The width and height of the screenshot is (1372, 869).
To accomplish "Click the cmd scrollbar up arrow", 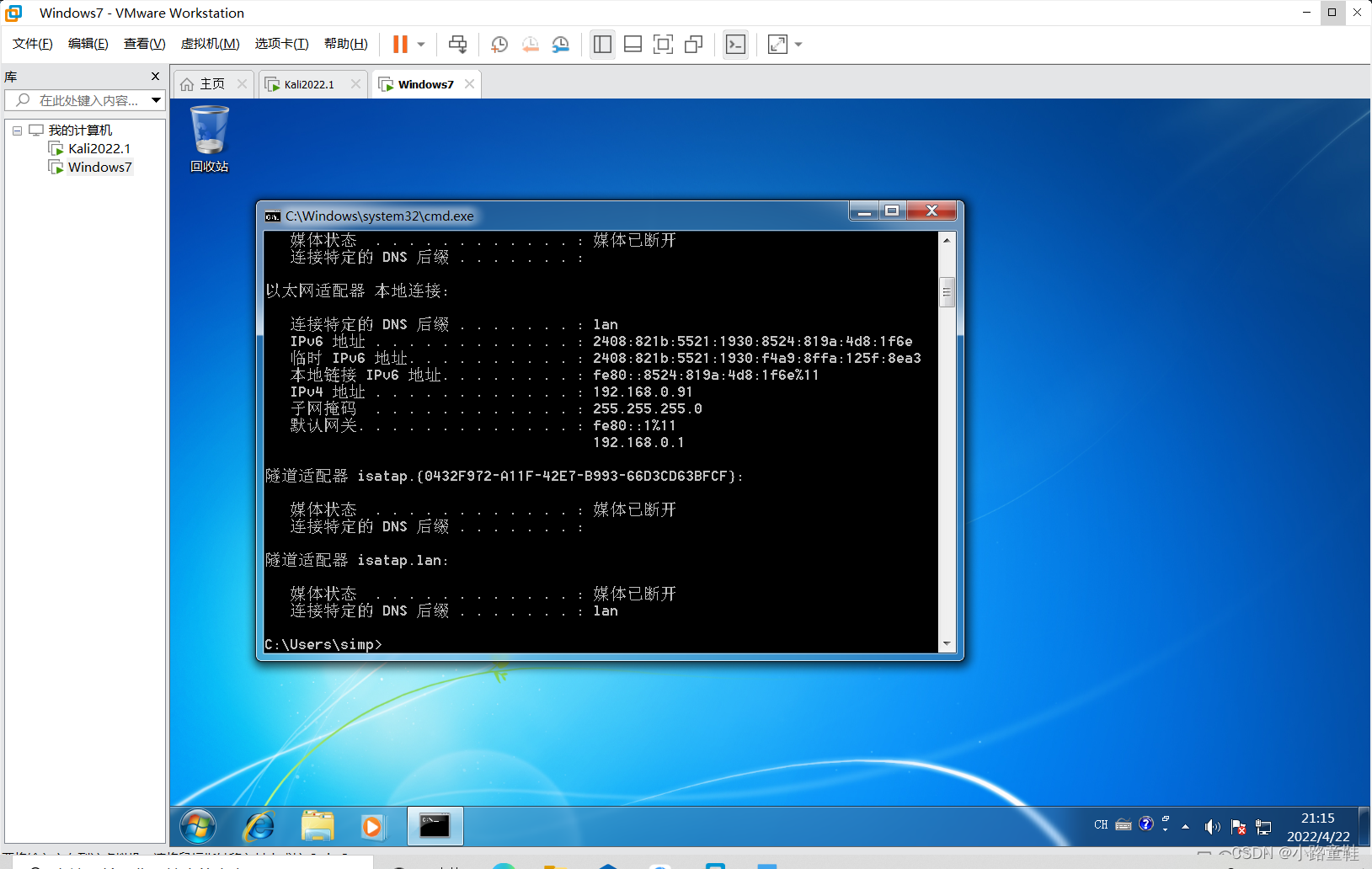I will [x=947, y=240].
